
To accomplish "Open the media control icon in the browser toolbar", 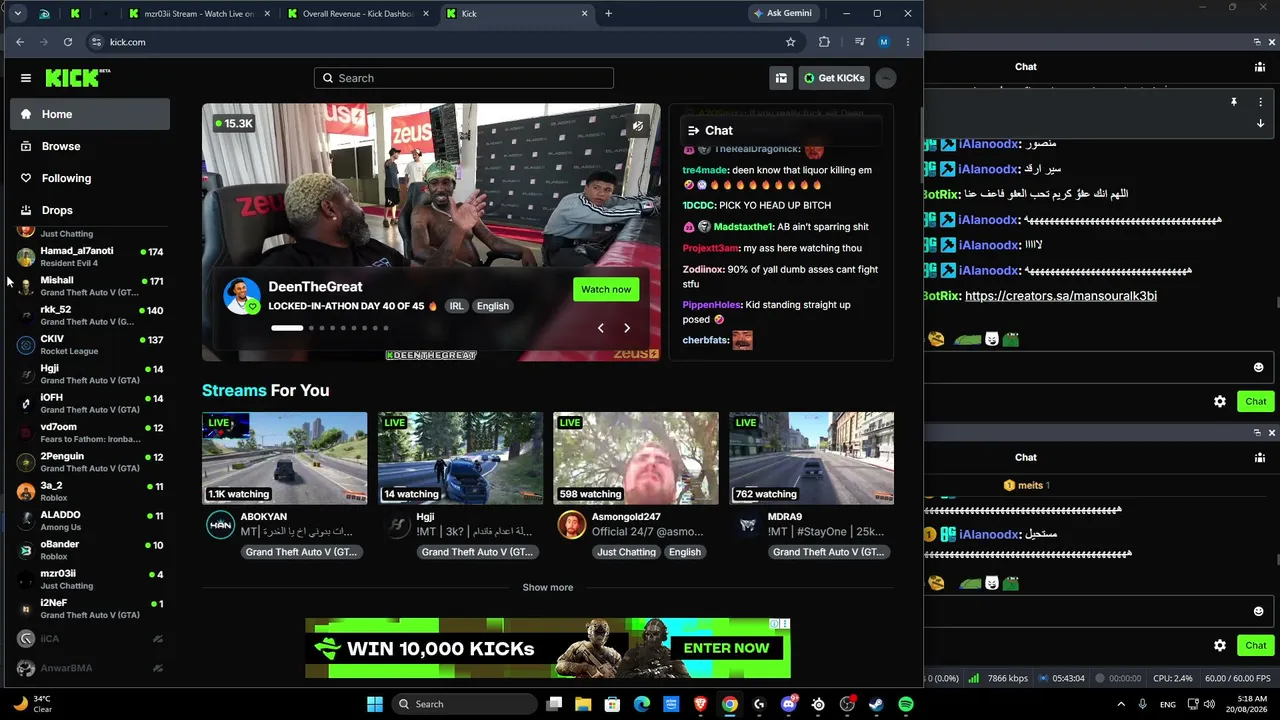I will (860, 42).
